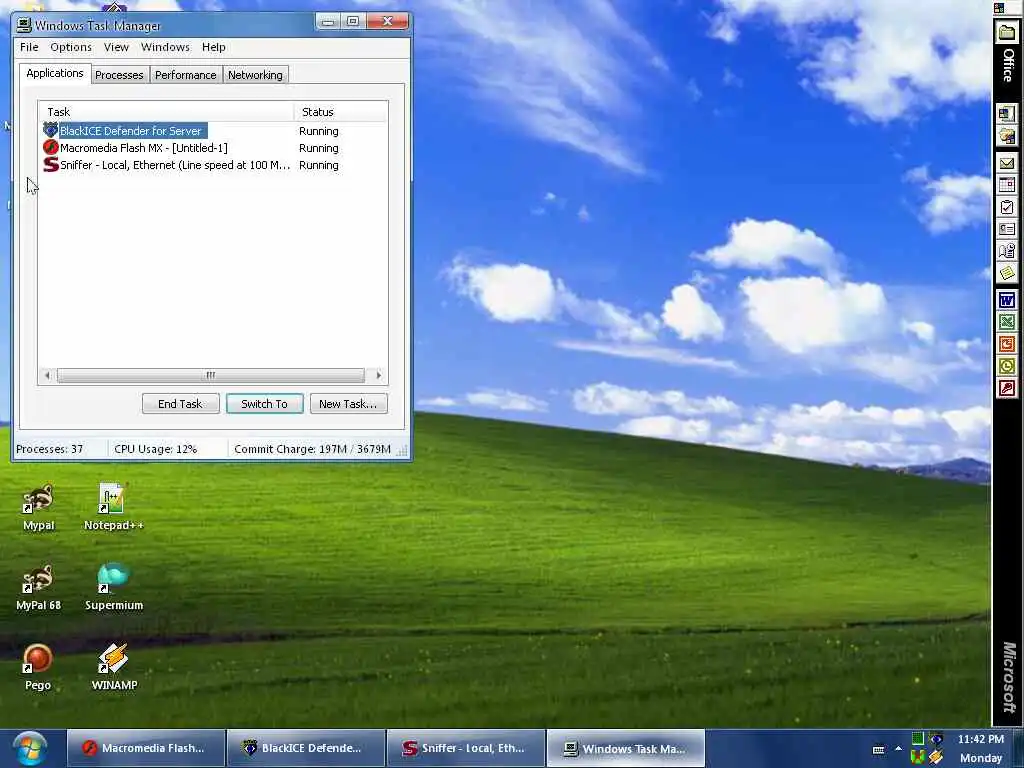Launch Outlook from the Office shortcut bar

pos(1007,366)
